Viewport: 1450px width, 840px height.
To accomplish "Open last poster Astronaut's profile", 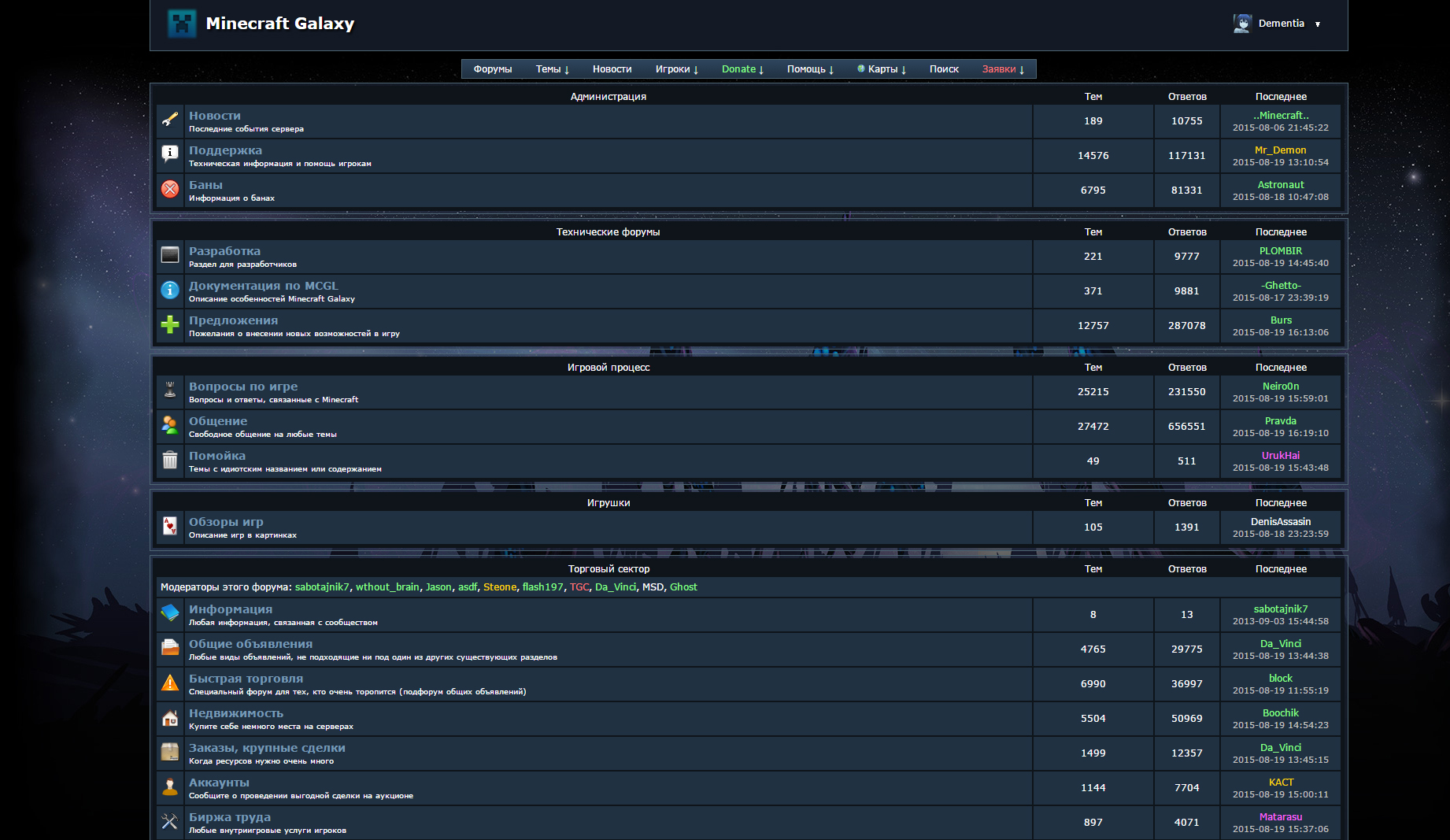I will (1280, 185).
